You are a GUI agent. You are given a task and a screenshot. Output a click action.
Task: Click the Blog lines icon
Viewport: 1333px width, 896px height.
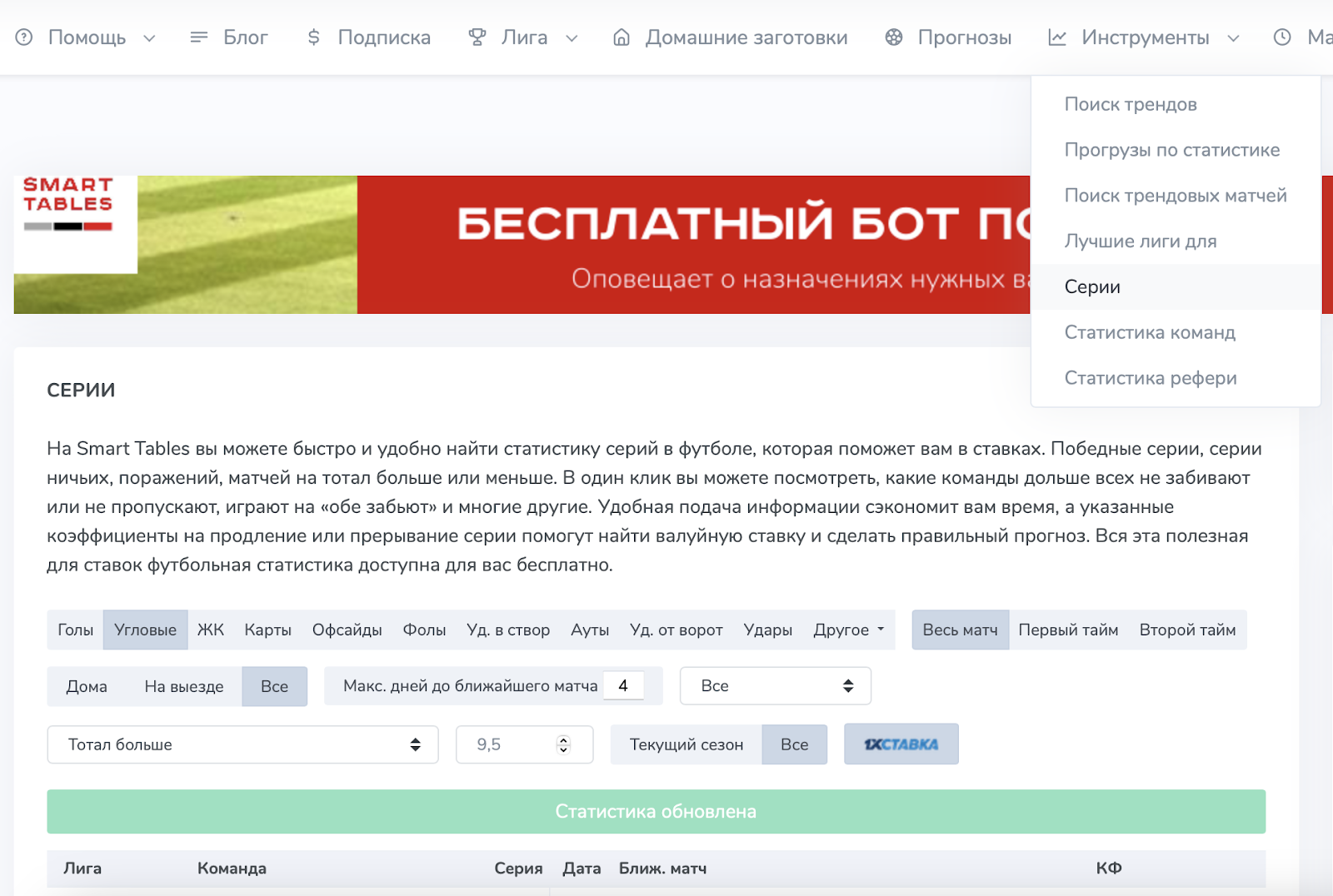pyautogui.click(x=198, y=37)
